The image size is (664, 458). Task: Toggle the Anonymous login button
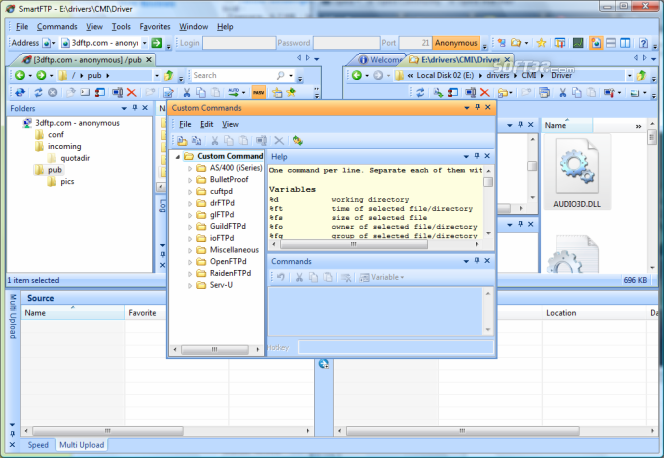[x=456, y=43]
